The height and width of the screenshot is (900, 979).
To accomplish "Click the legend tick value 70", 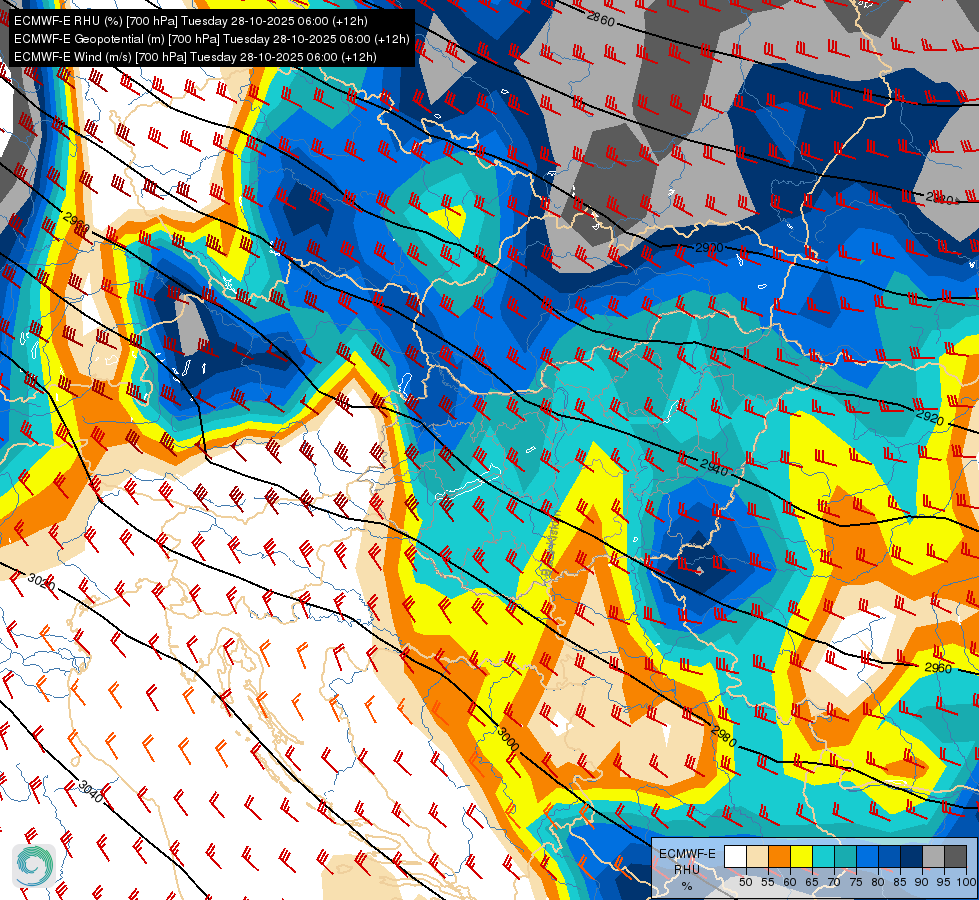I will click(x=834, y=882).
